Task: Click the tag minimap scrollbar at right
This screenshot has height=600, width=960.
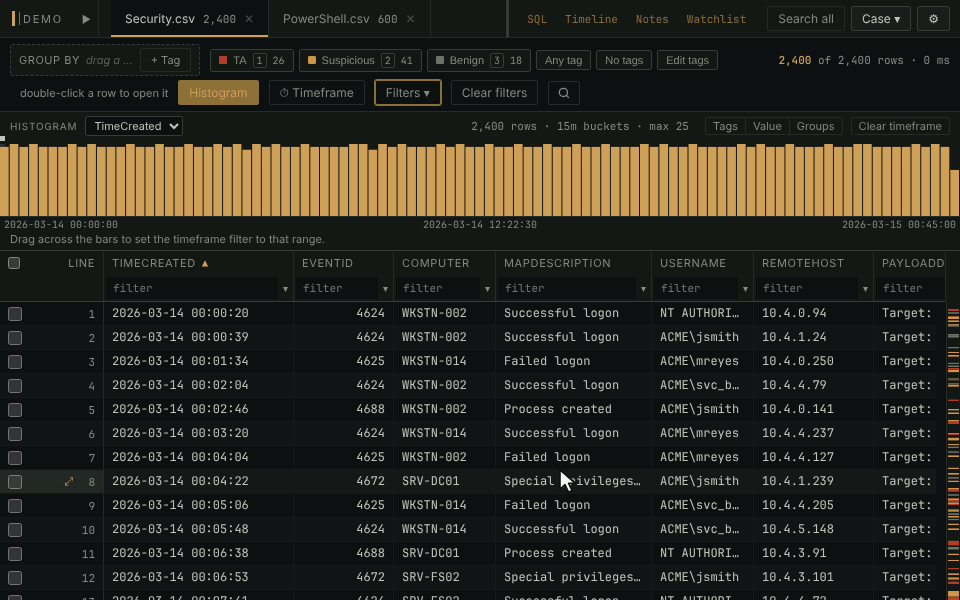Action: (953, 450)
